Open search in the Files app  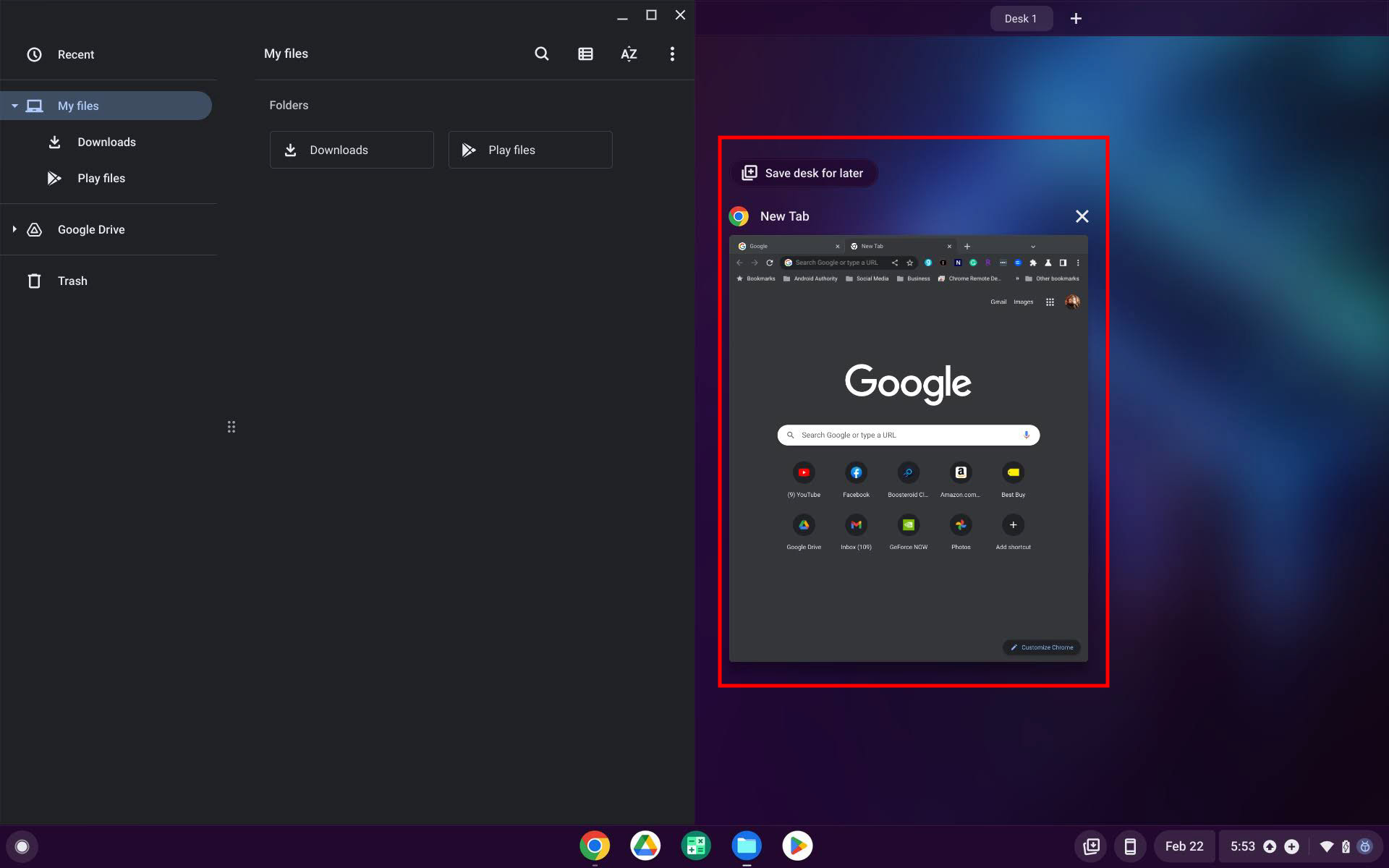coord(541,54)
